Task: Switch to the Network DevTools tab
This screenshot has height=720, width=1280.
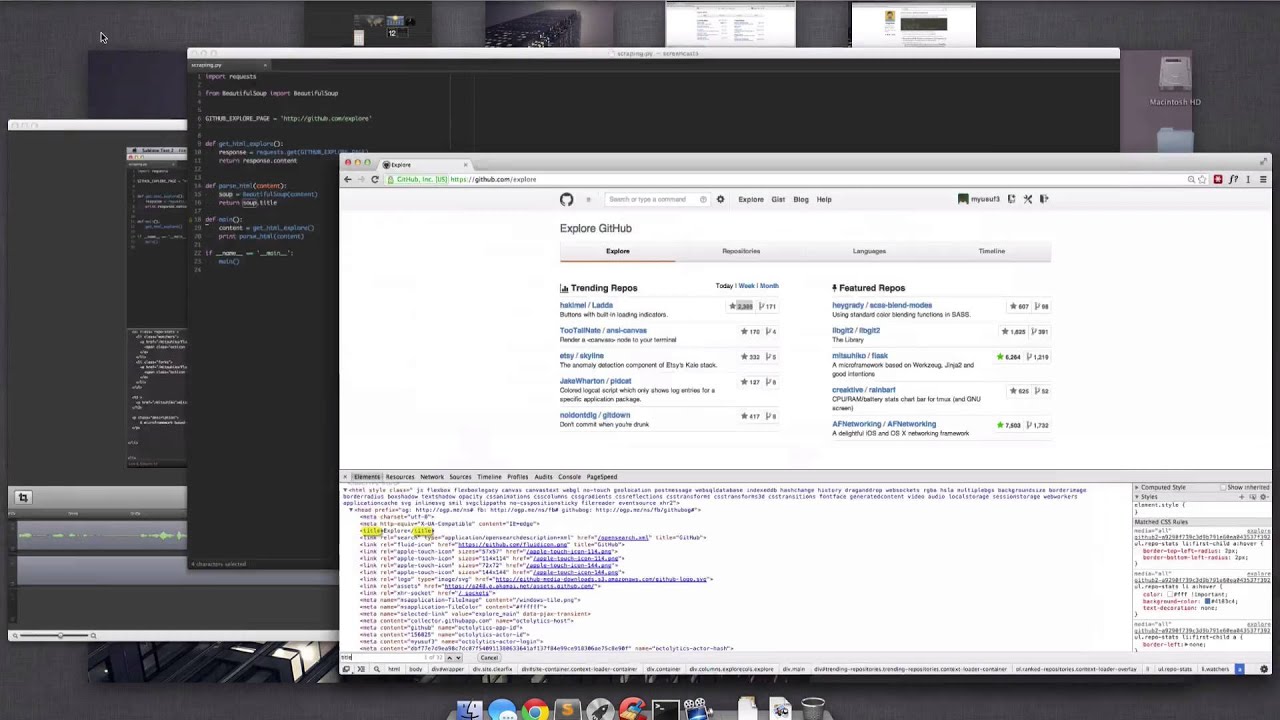Action: (432, 477)
